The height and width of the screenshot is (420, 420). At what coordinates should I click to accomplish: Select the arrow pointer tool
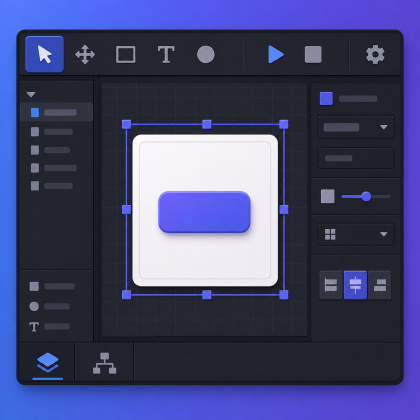tap(44, 54)
